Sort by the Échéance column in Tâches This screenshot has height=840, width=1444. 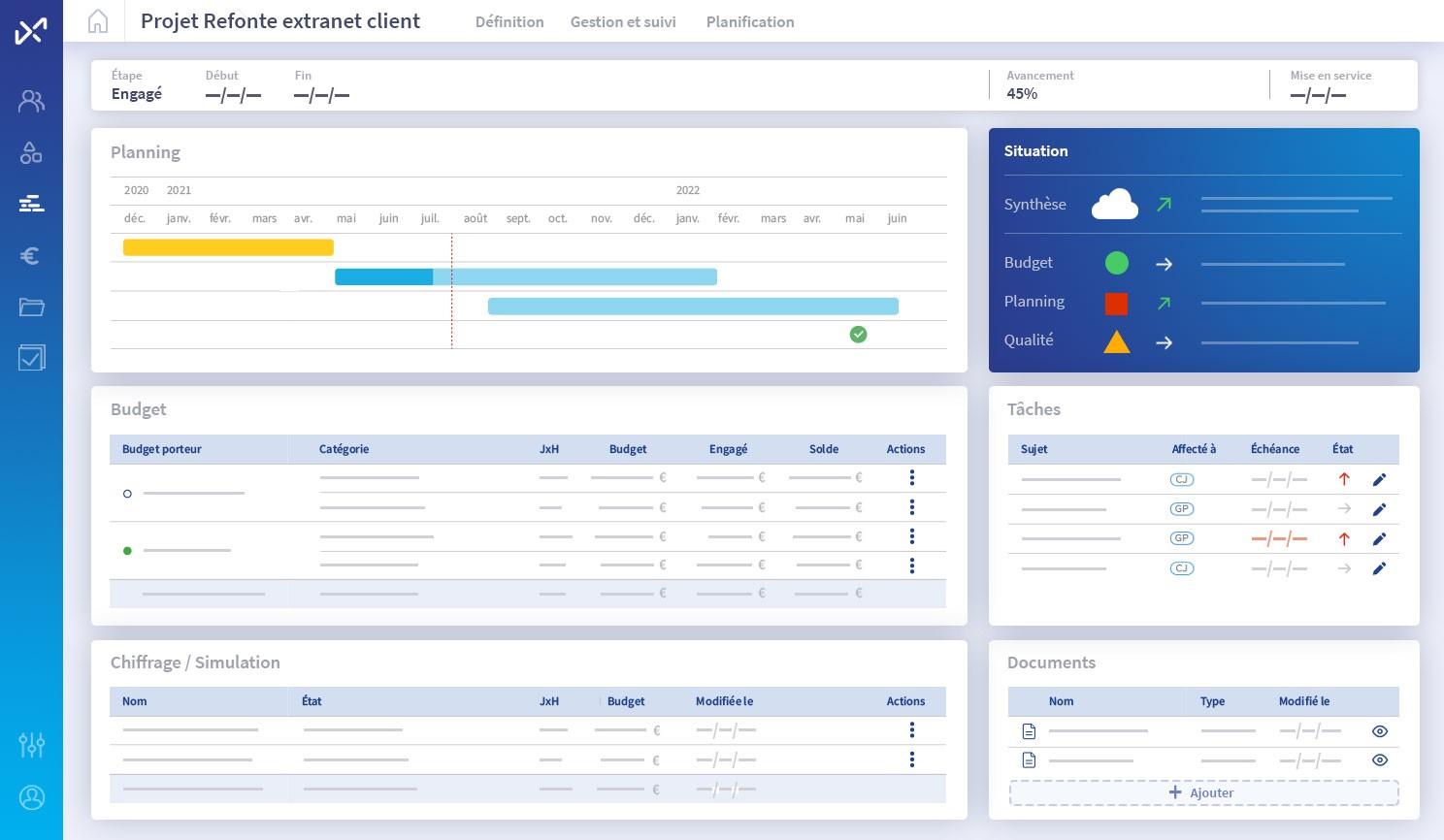tap(1274, 449)
